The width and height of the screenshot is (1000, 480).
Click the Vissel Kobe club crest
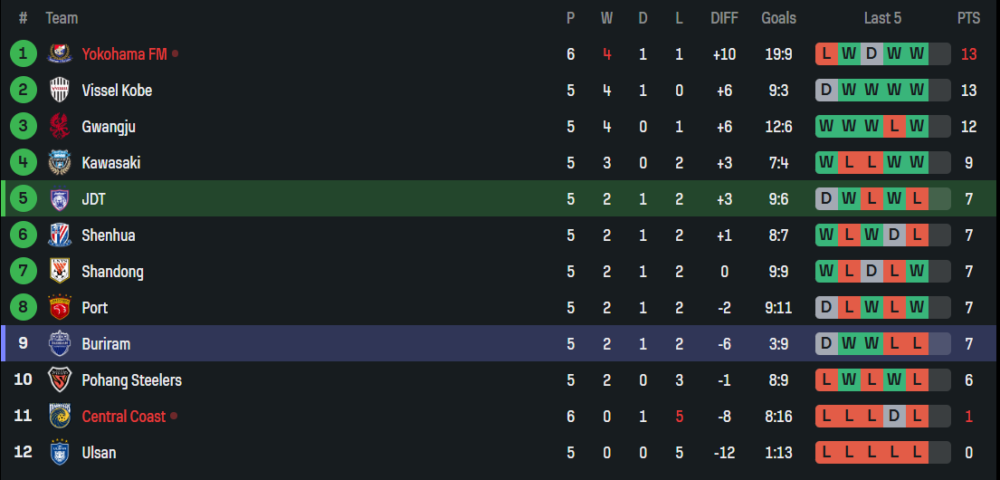pos(58,90)
